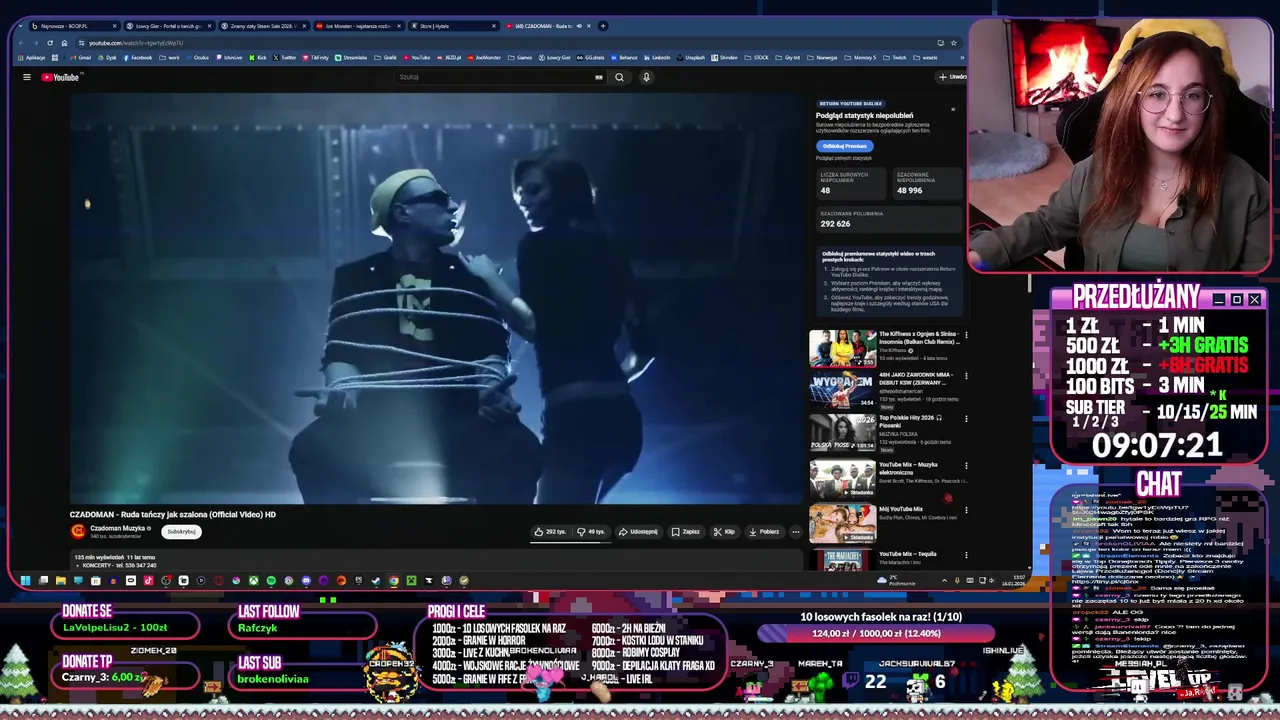Open The Kiffness Insomnia video thumbnail

[x=842, y=348]
